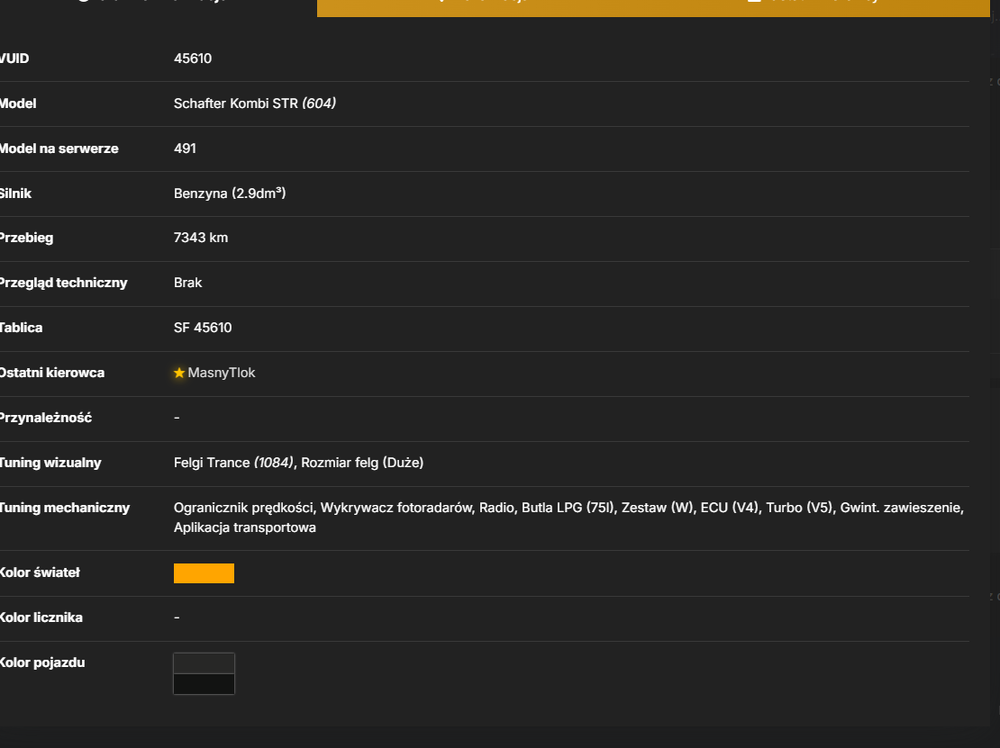Select the Benzyna engine value
Image resolution: width=1000 pixels, height=748 pixels.
[230, 193]
